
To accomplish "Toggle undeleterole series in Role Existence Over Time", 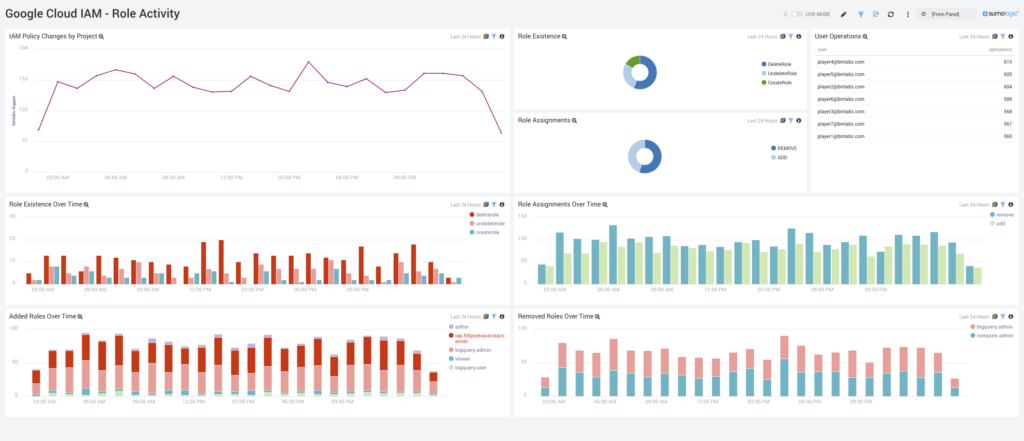I will click(x=487, y=223).
